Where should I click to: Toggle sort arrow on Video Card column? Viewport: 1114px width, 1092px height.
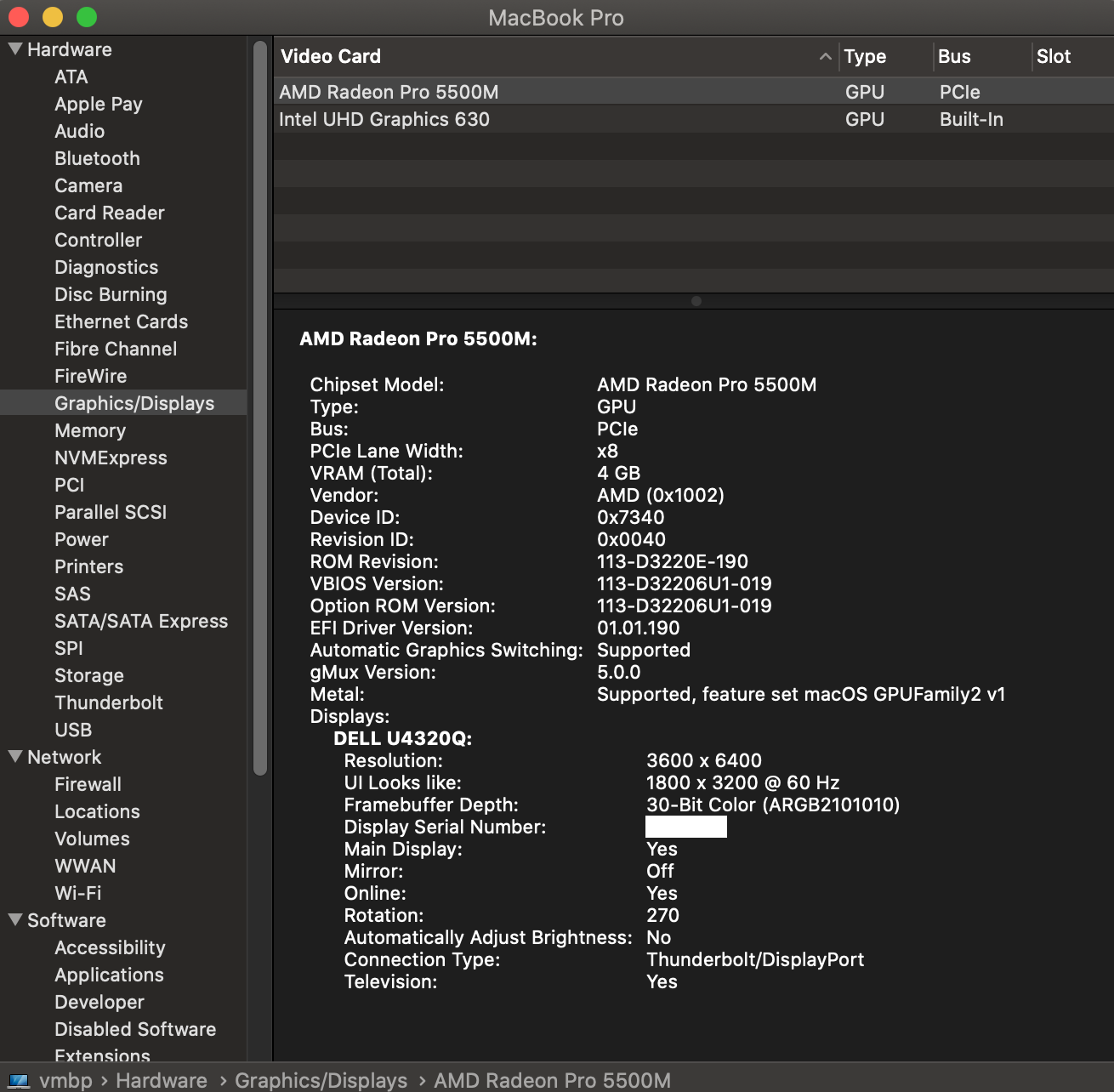[x=825, y=56]
